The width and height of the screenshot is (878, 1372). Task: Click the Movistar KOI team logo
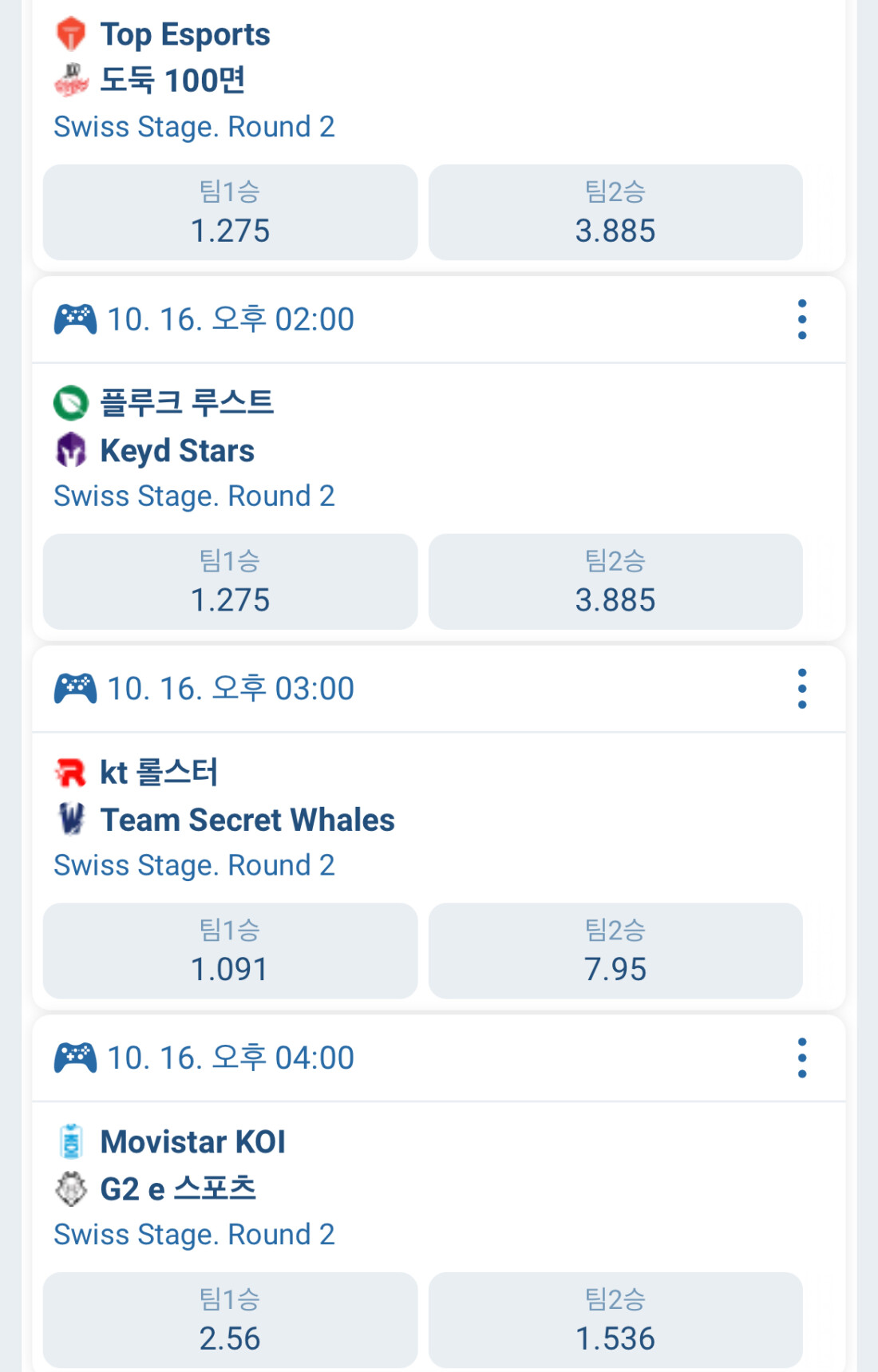[x=71, y=1141]
